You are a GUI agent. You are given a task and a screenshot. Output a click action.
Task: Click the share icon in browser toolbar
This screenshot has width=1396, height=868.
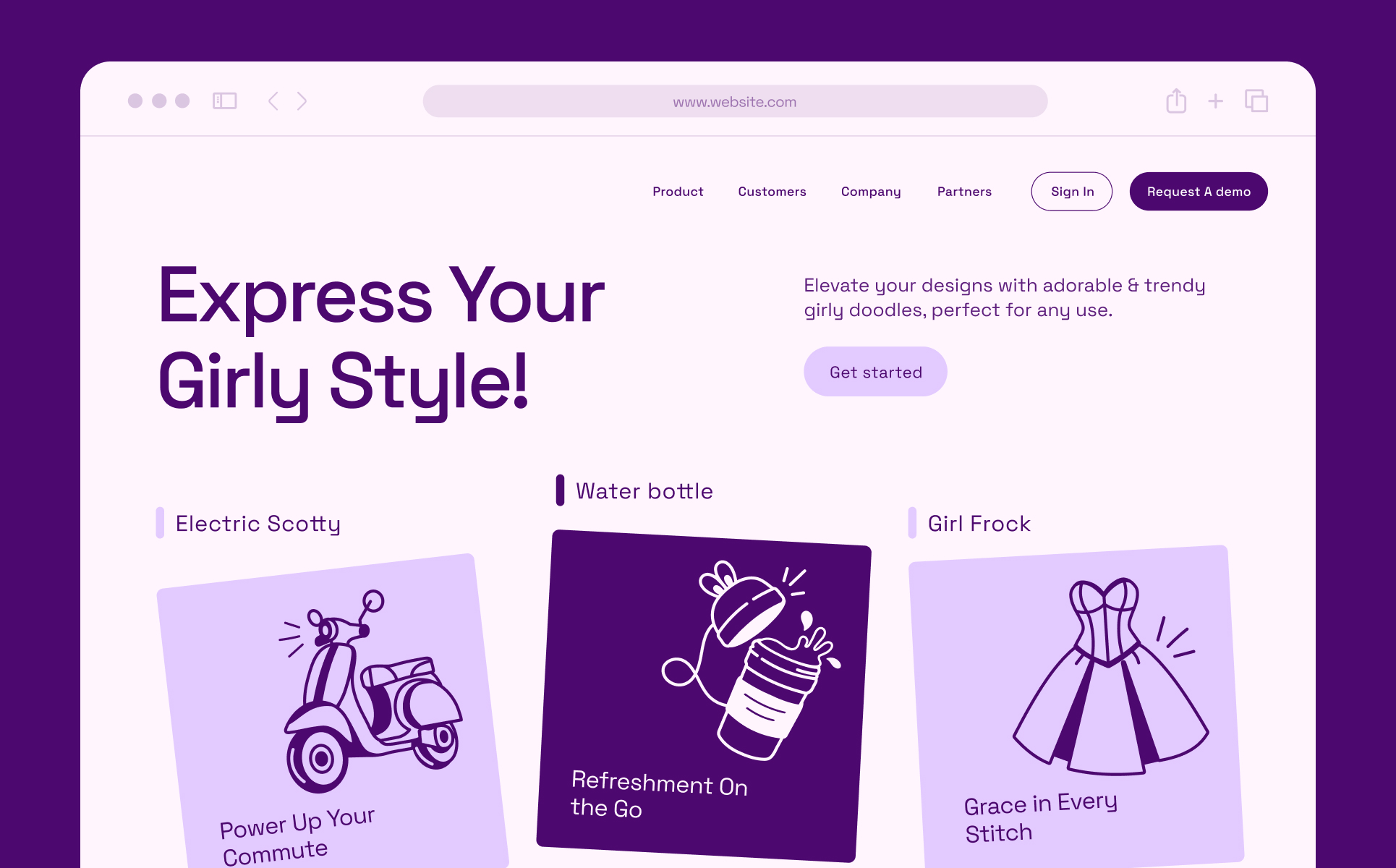[x=1176, y=101]
